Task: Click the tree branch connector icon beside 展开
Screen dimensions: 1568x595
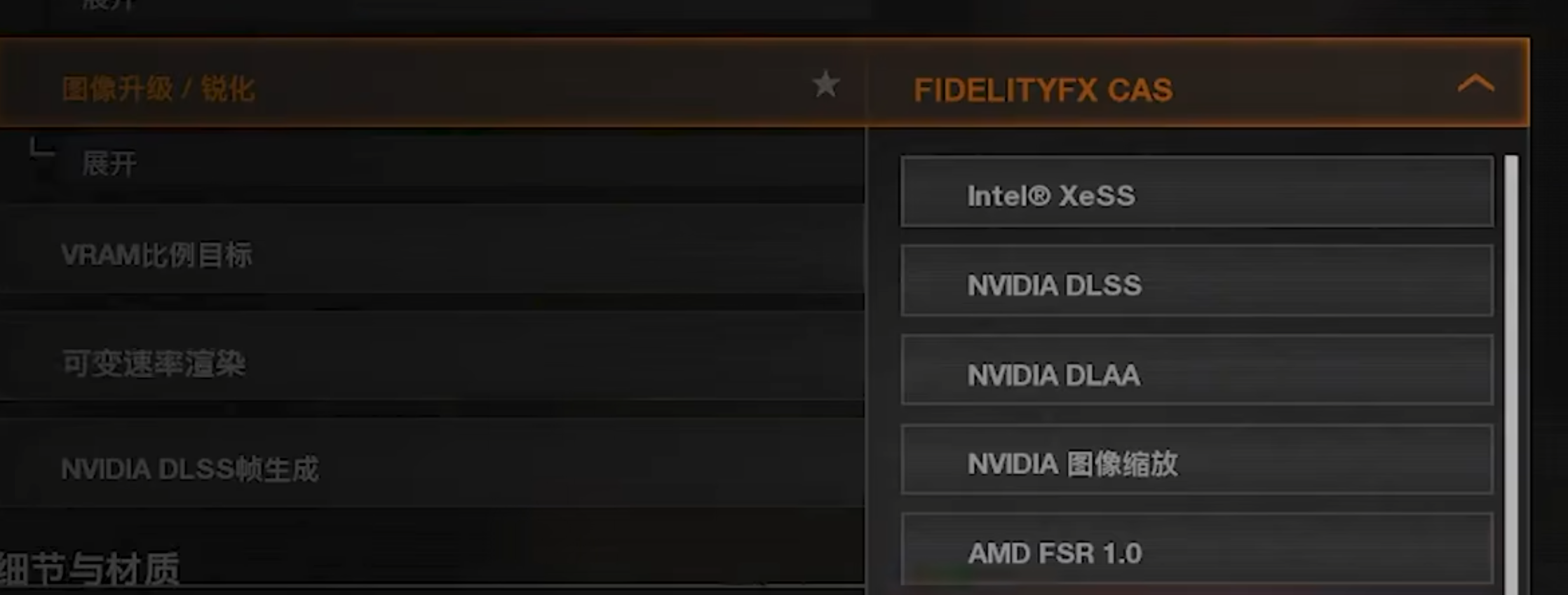Action: (x=41, y=149)
